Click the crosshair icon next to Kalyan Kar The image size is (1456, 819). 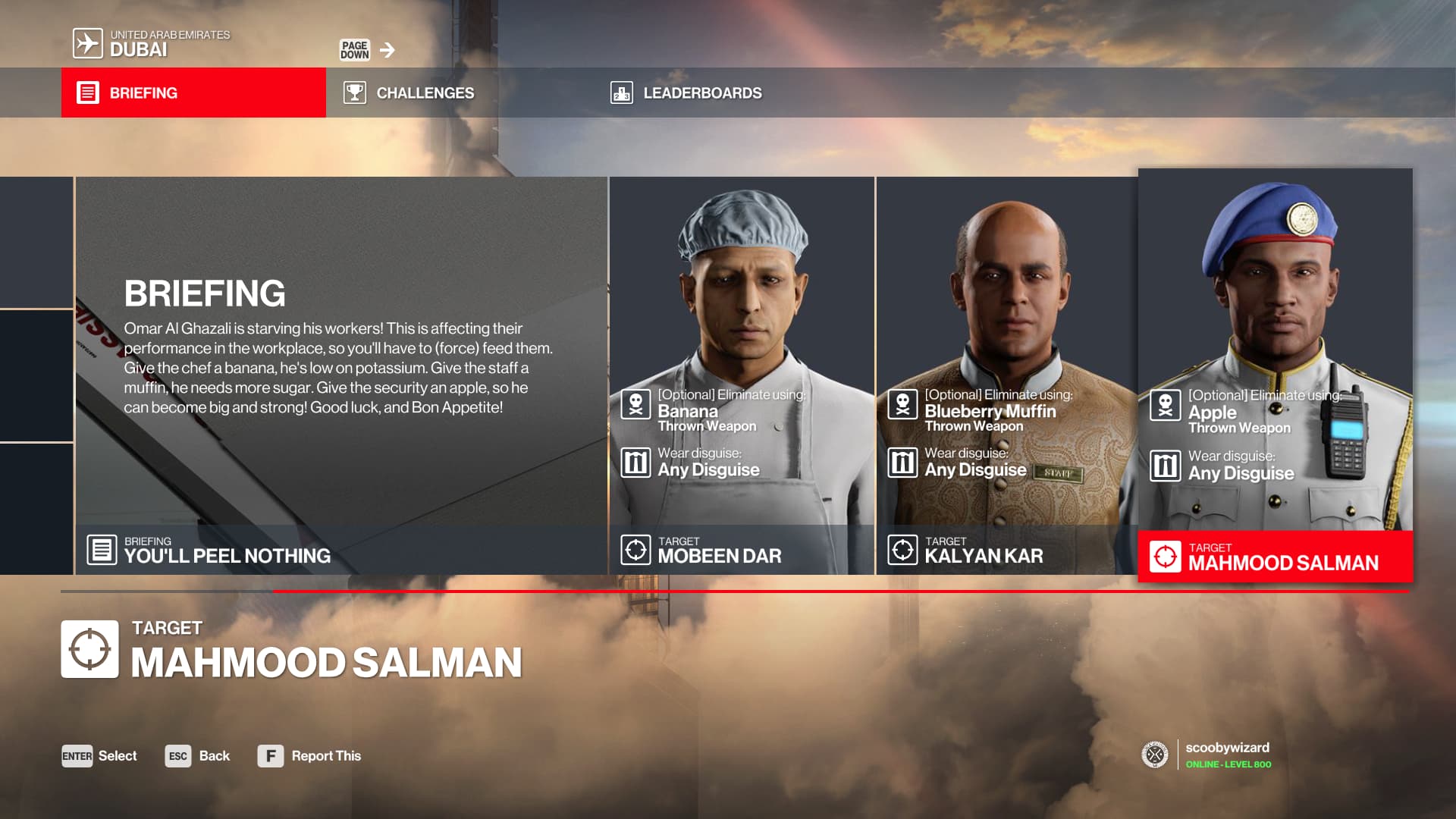(x=902, y=549)
